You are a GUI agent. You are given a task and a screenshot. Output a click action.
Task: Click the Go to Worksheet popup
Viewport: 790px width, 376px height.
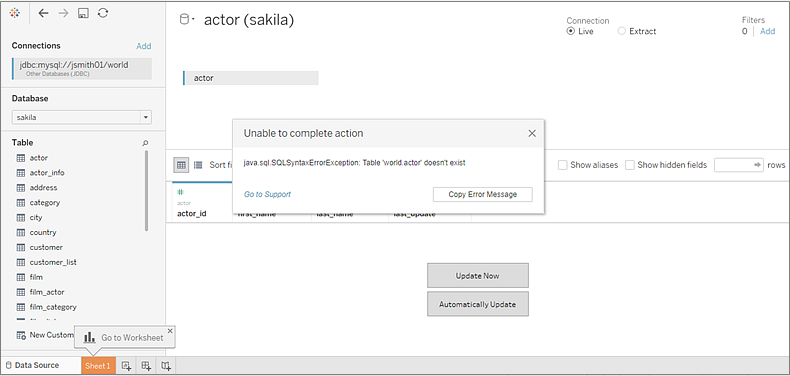(x=124, y=337)
